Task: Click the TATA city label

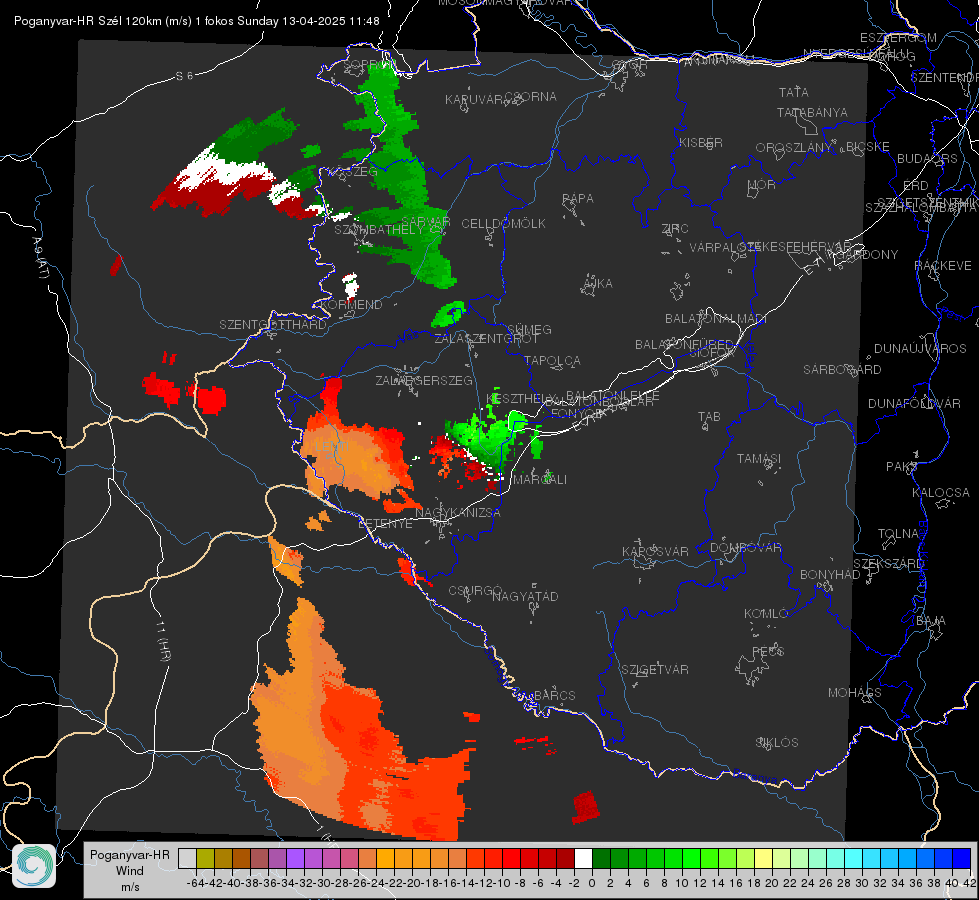Action: click(x=794, y=92)
